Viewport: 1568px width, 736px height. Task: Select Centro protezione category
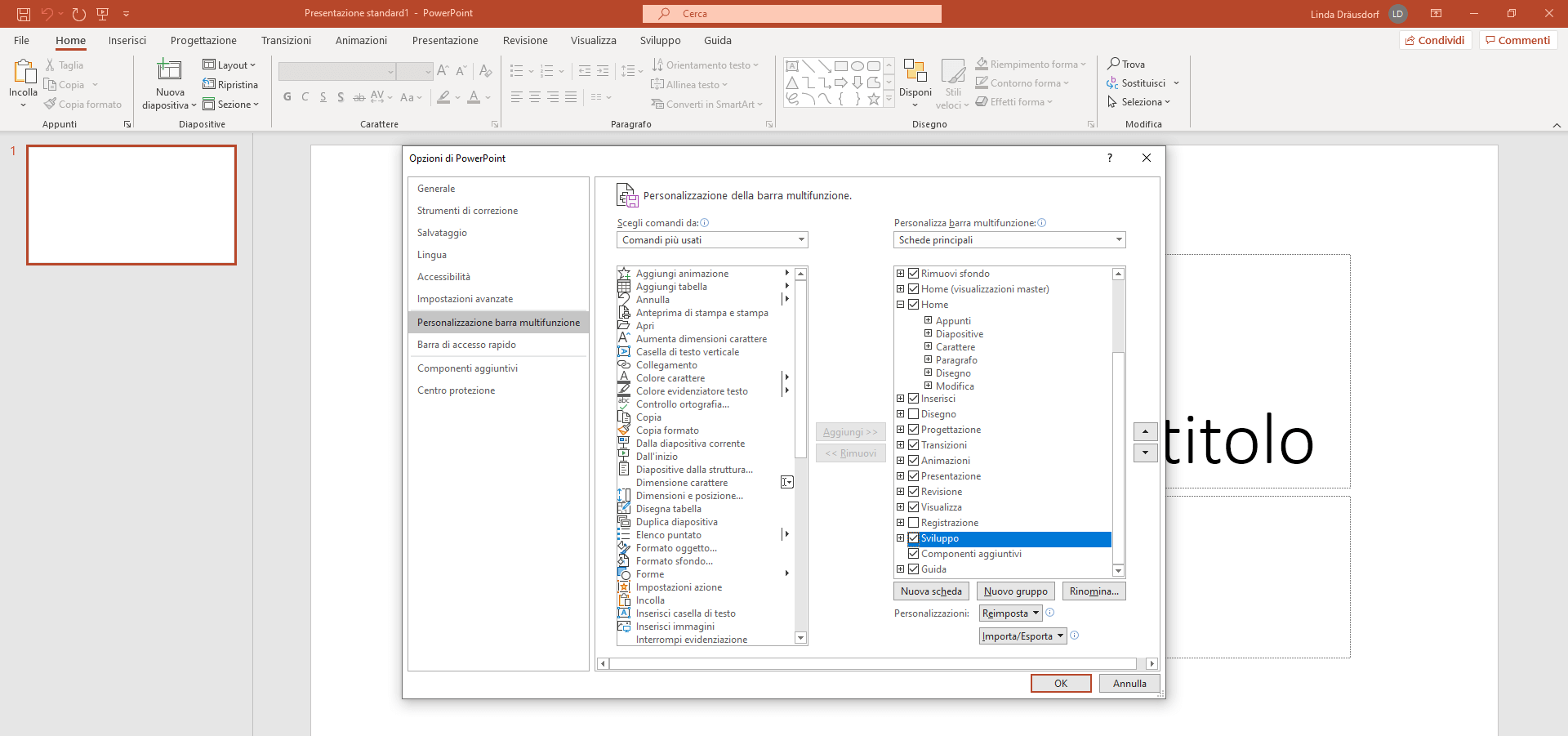click(x=498, y=390)
